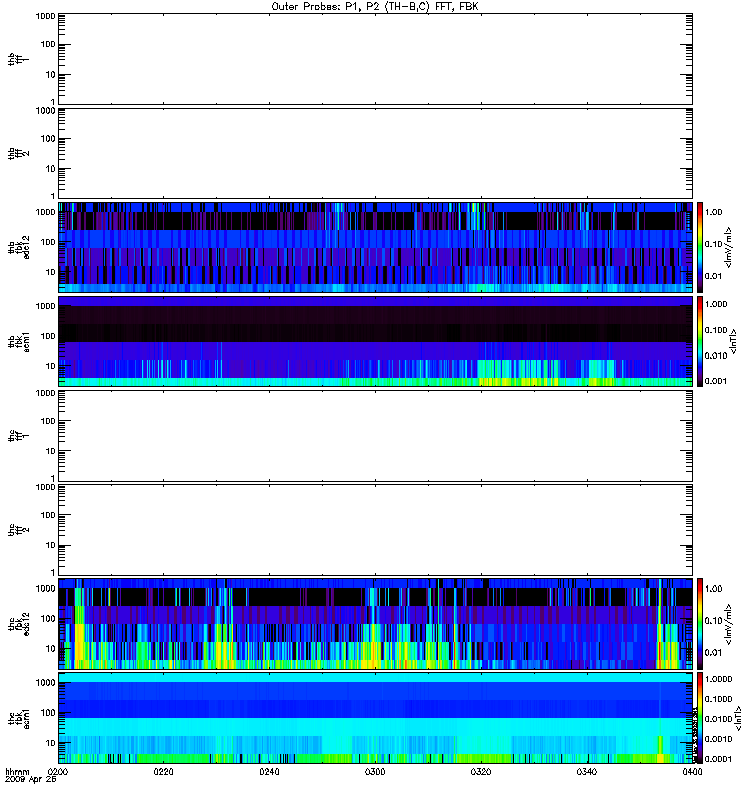
Task: Click the "0.0100" colorbar tick label
Action: coord(718,719)
